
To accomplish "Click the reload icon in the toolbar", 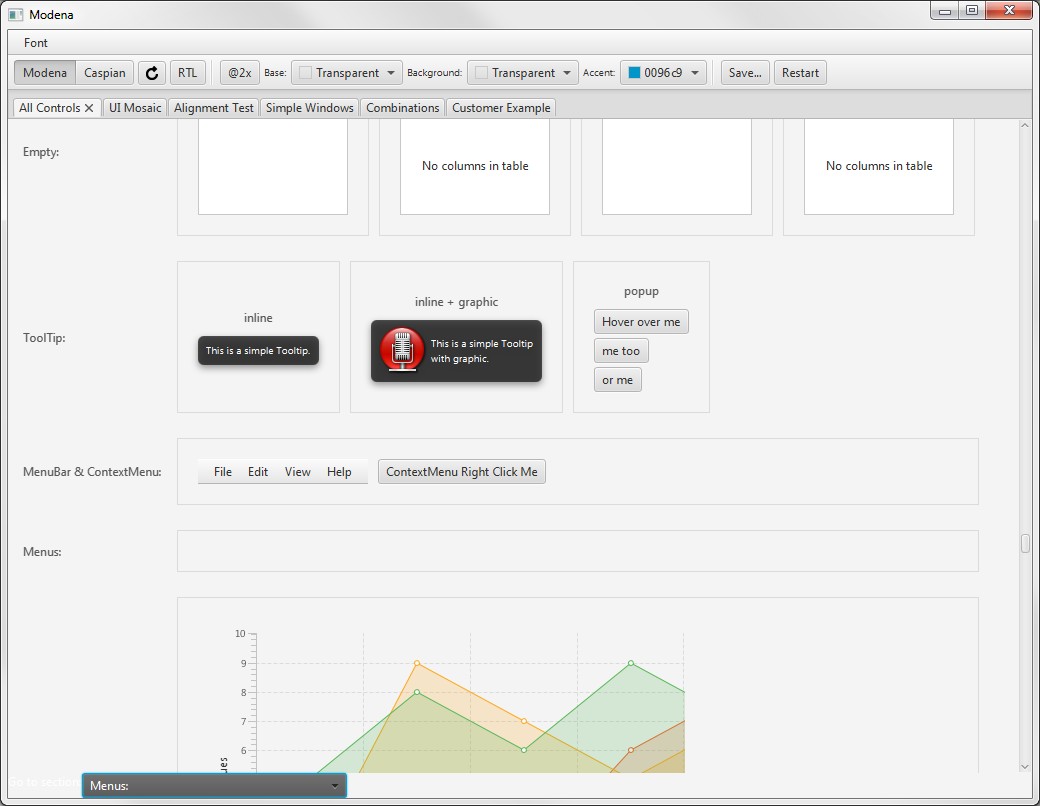I will tap(152, 73).
